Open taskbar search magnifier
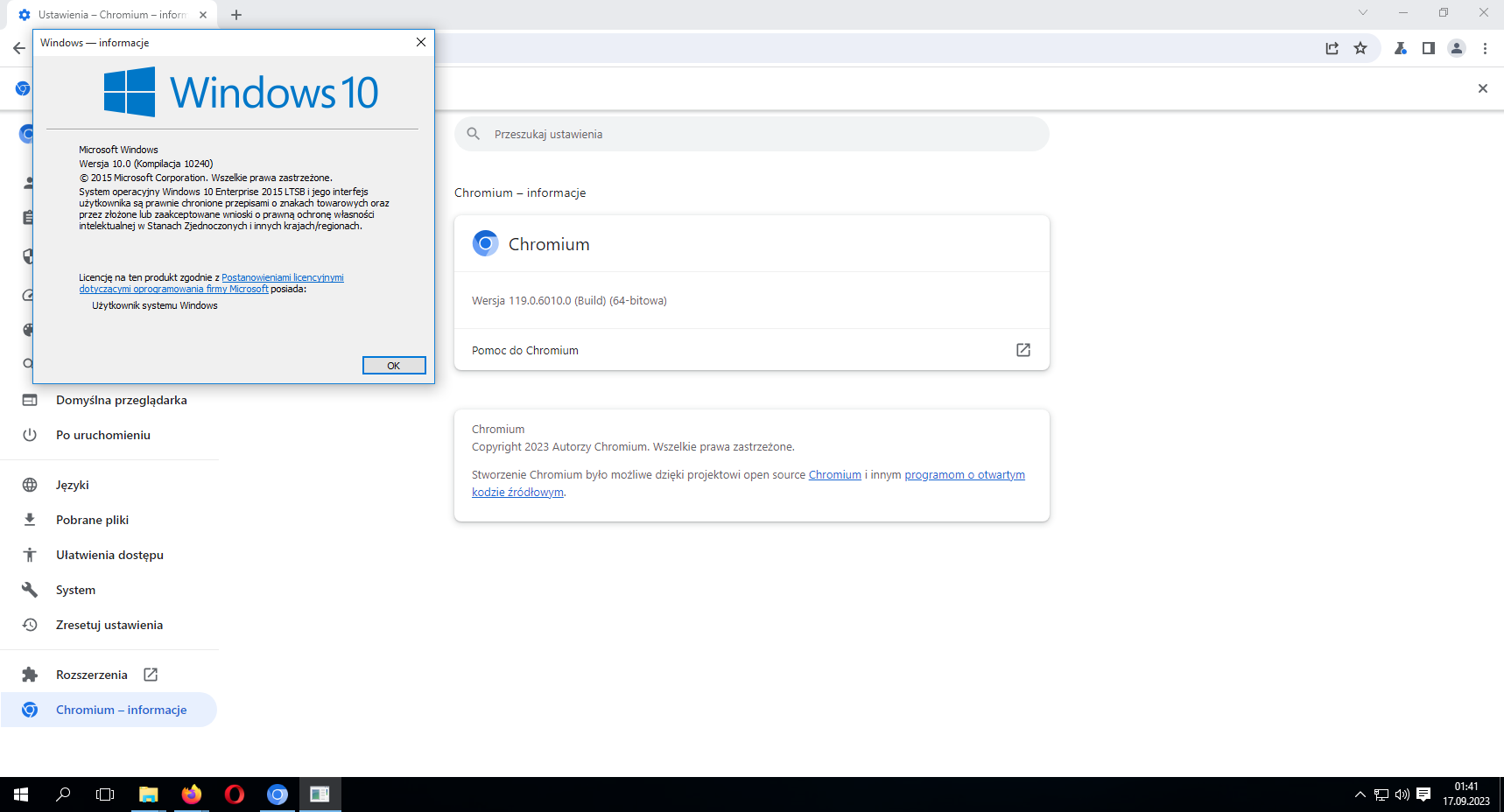The height and width of the screenshot is (812, 1504). point(63,794)
